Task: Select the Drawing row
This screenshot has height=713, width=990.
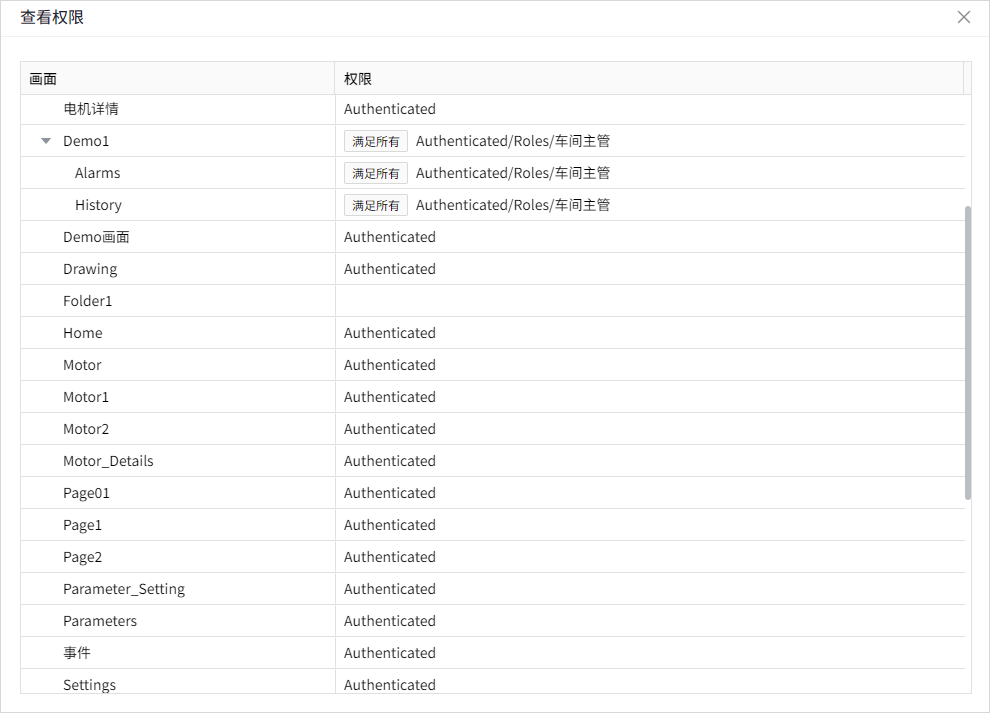Action: point(90,269)
